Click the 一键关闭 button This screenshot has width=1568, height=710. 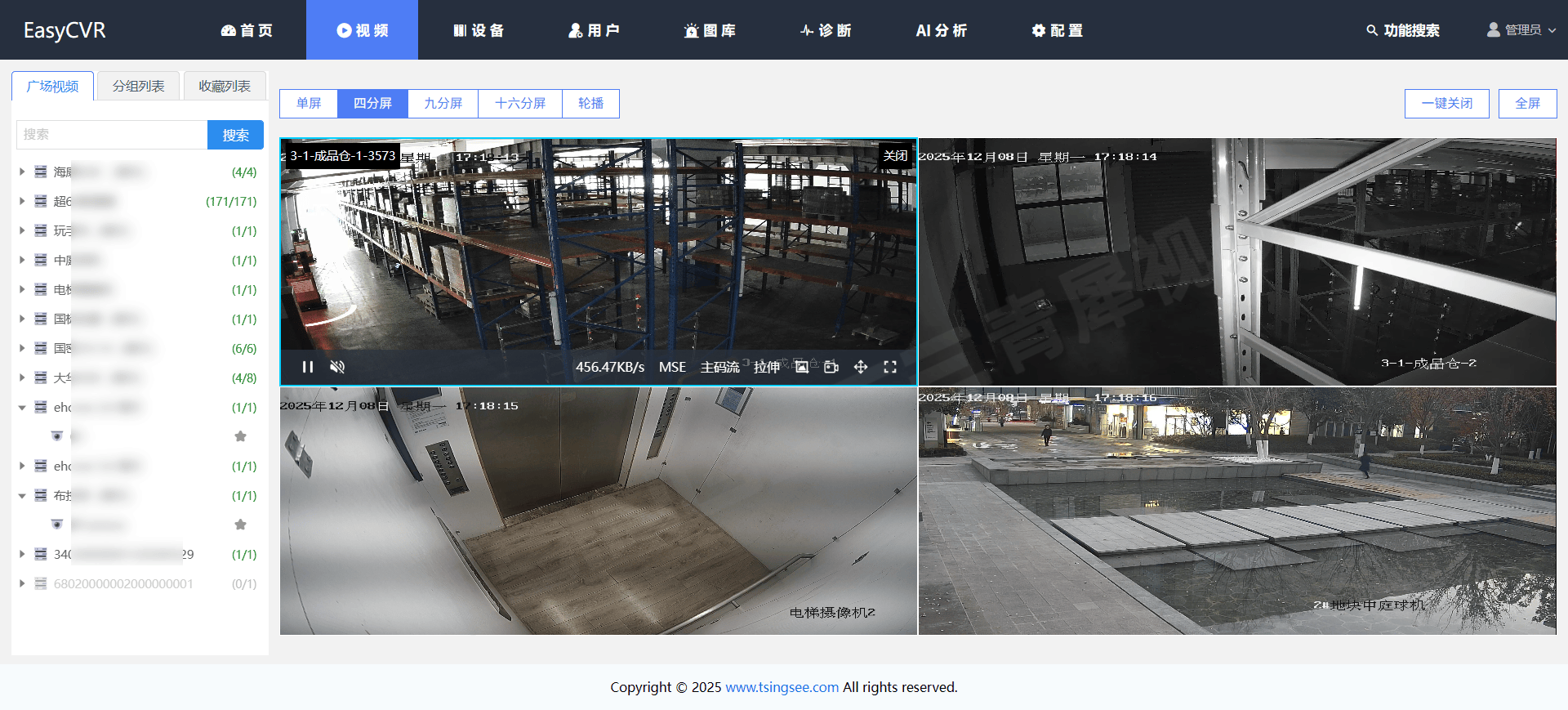click(x=1446, y=104)
